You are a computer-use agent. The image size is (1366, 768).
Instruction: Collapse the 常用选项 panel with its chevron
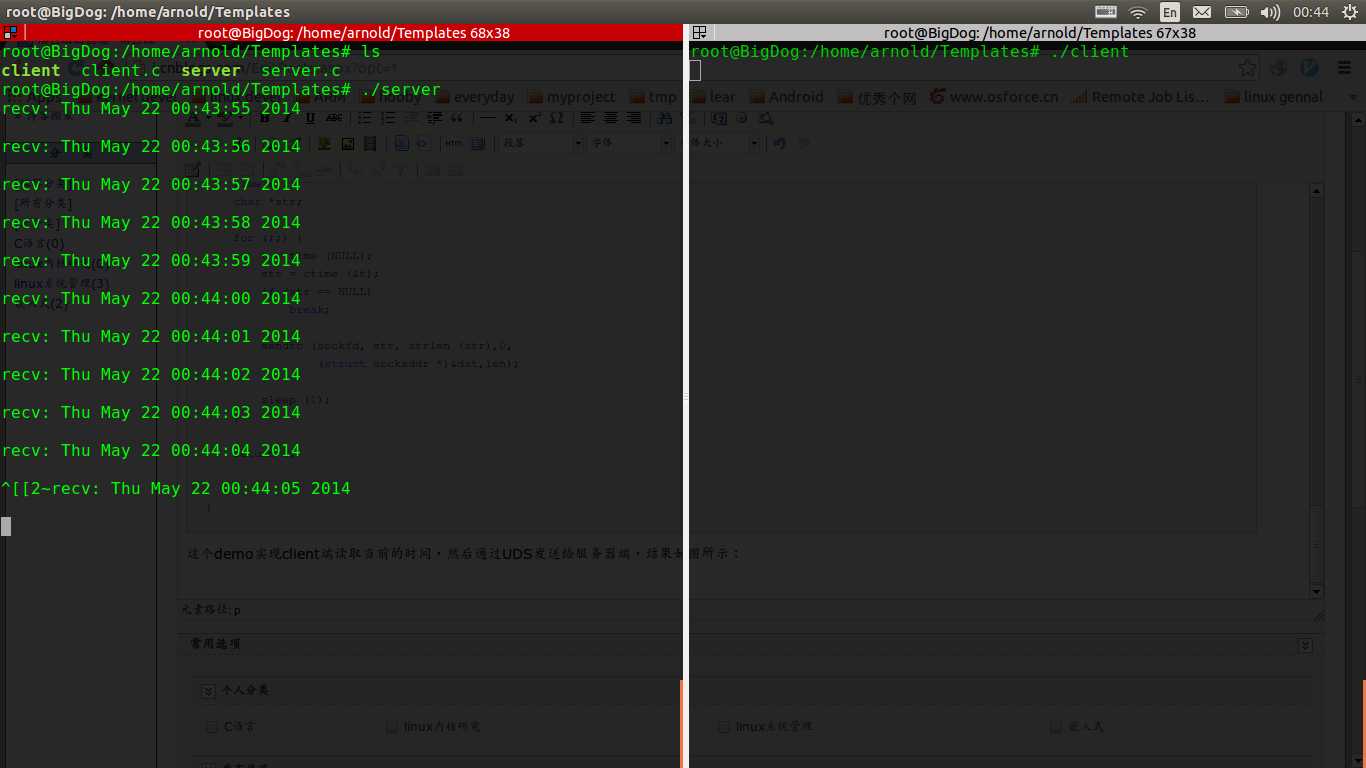click(x=1305, y=646)
